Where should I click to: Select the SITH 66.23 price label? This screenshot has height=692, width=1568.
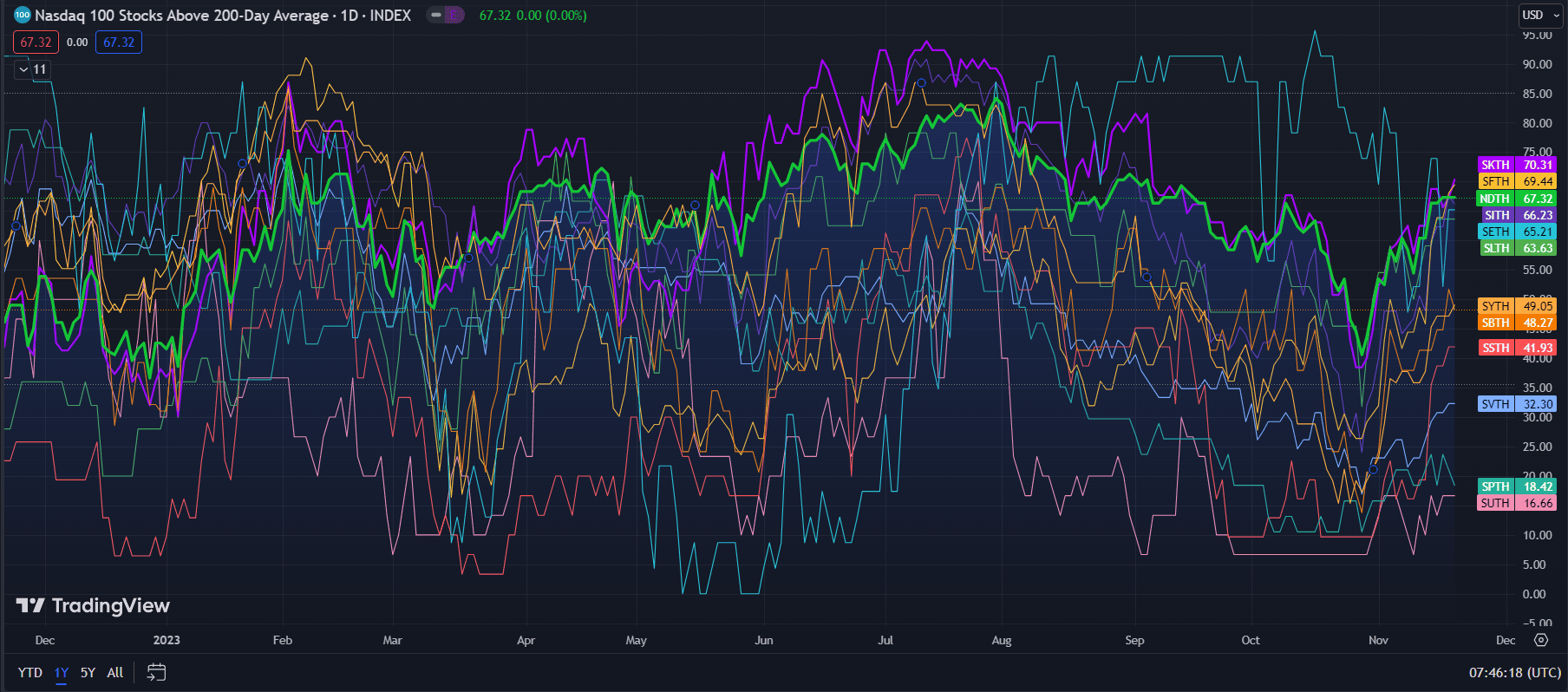tap(1517, 215)
